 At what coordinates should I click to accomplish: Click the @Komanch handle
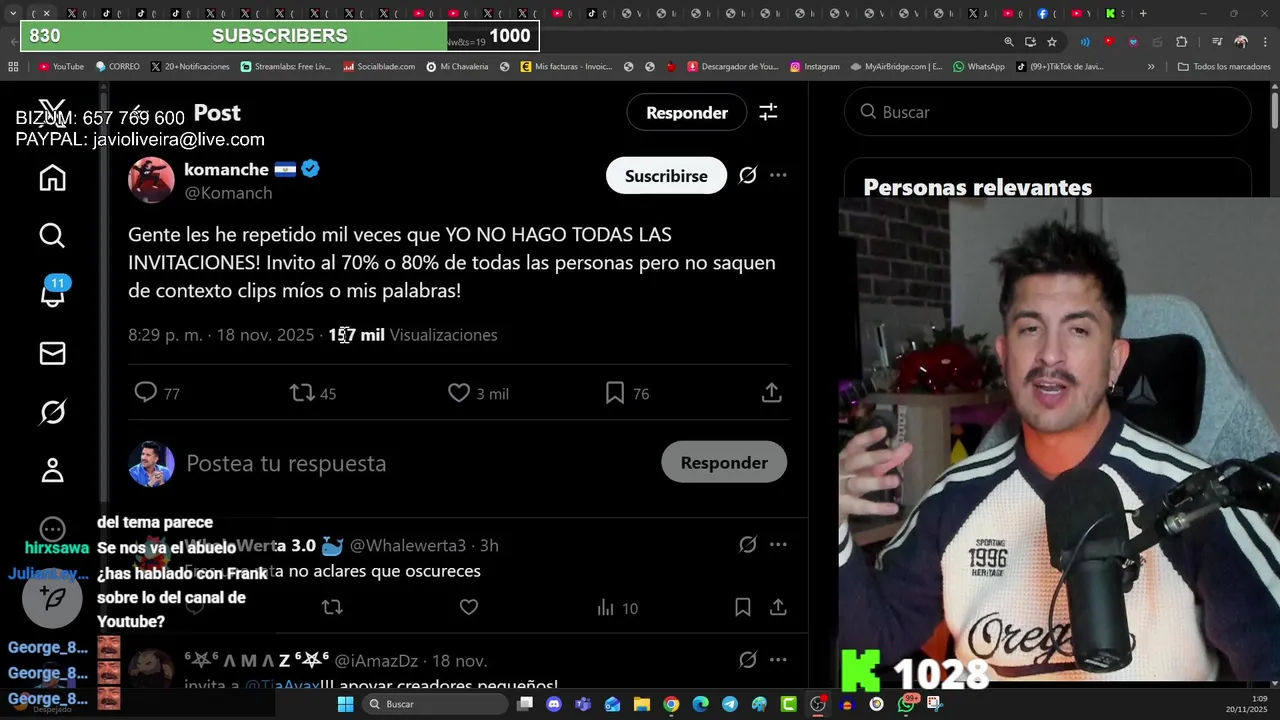click(x=228, y=193)
